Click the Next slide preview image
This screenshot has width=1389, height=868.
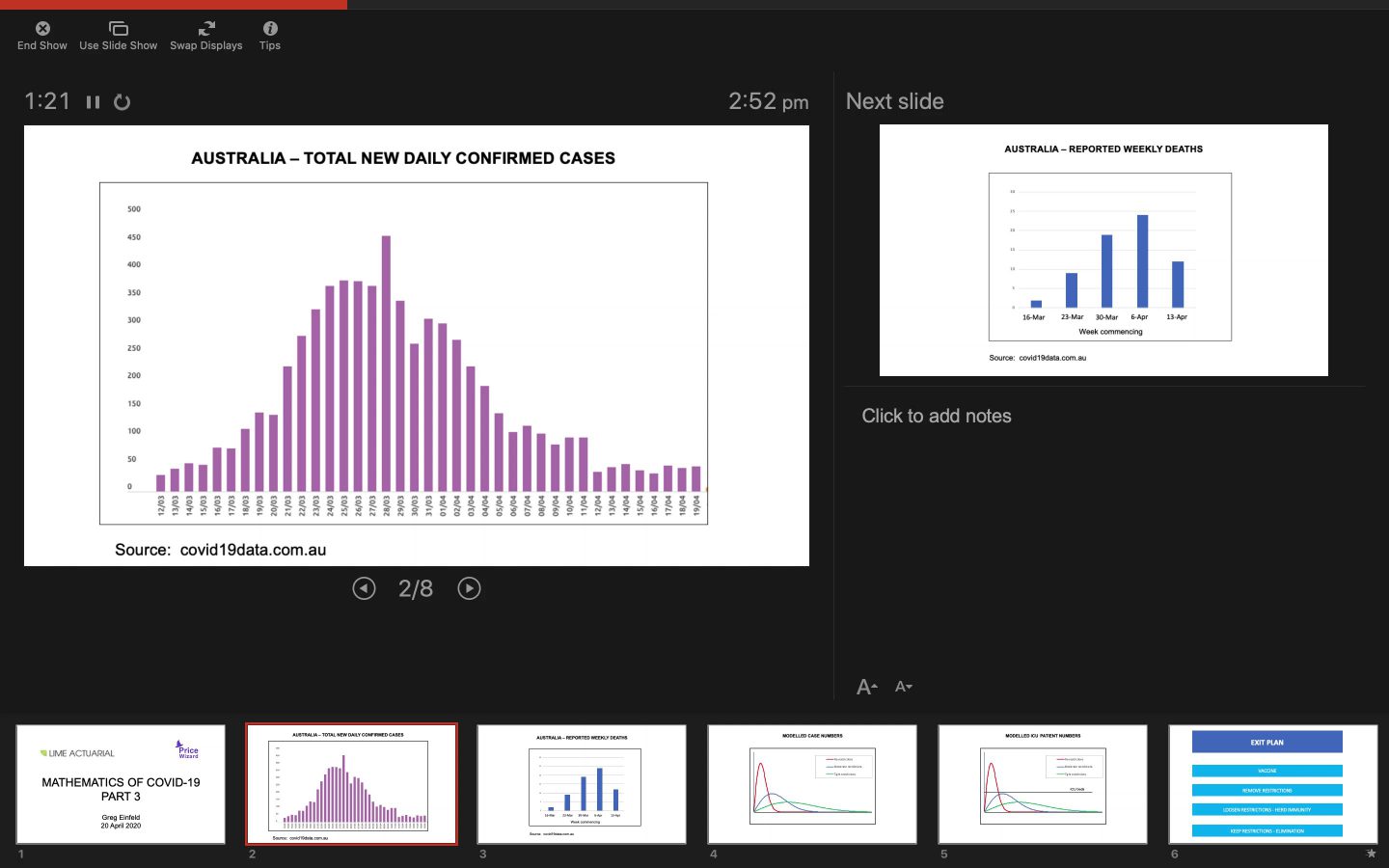click(1103, 250)
